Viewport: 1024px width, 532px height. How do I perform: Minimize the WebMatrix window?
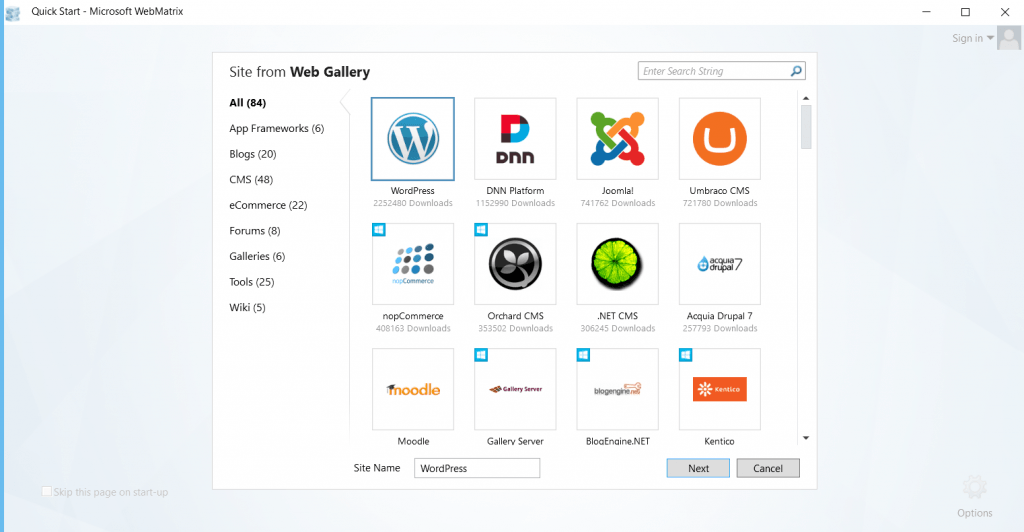926,12
